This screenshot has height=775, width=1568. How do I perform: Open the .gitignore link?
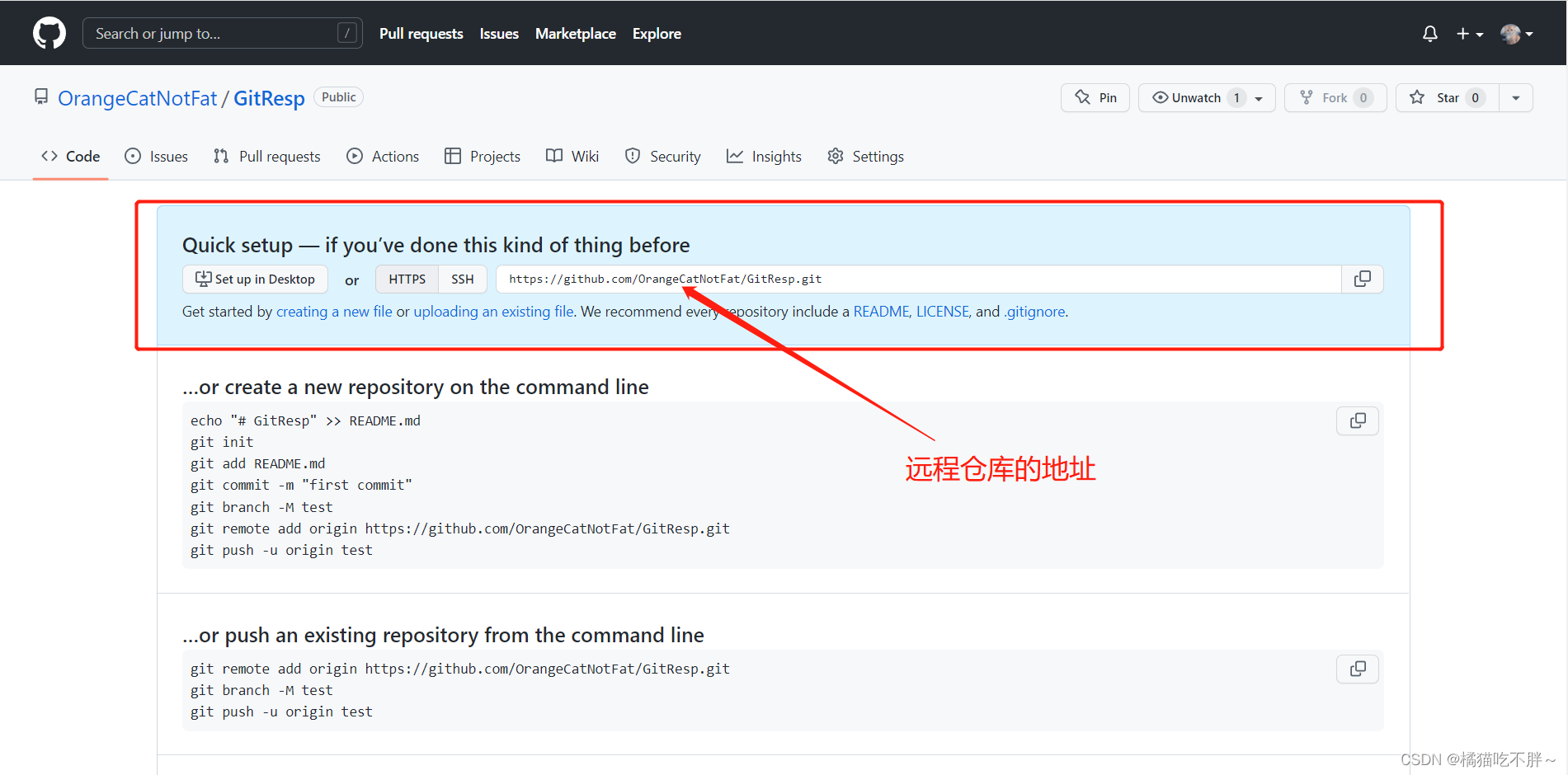coord(1034,312)
